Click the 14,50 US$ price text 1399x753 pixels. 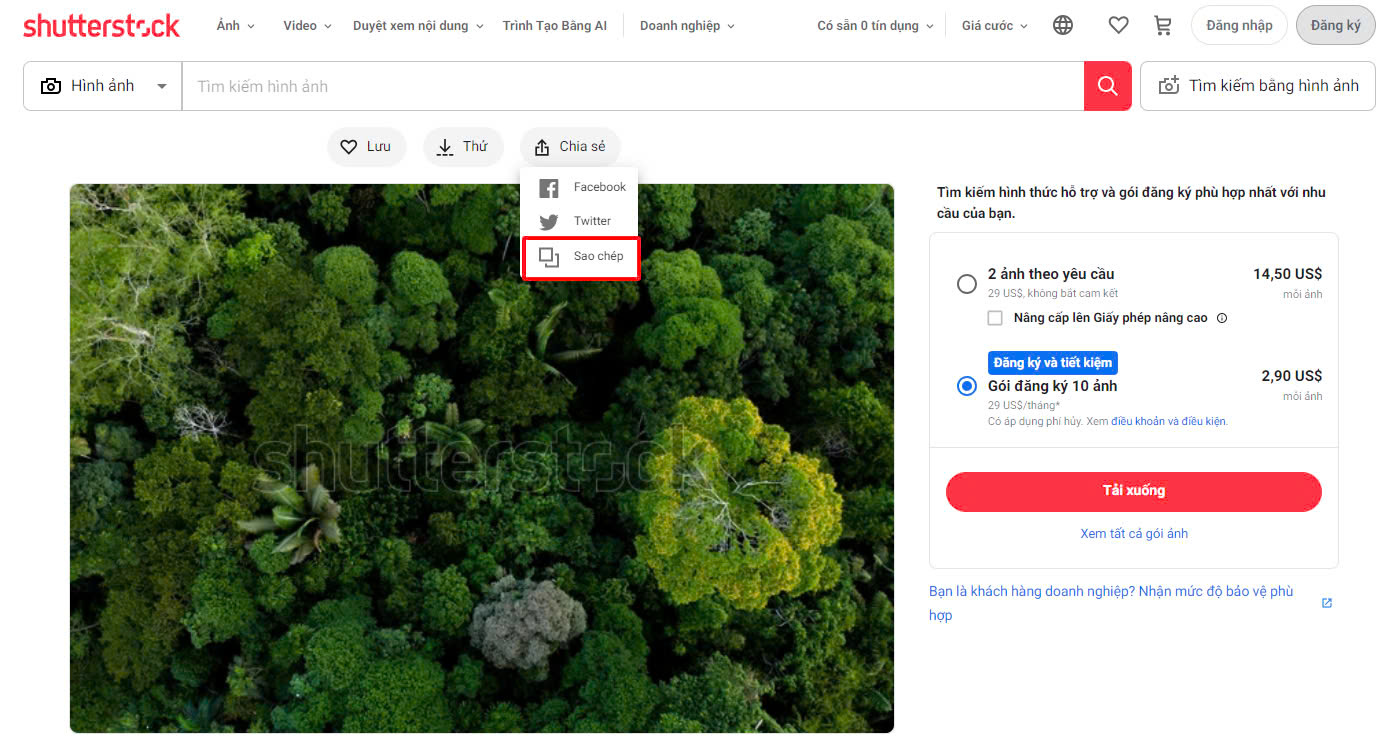[1287, 274]
